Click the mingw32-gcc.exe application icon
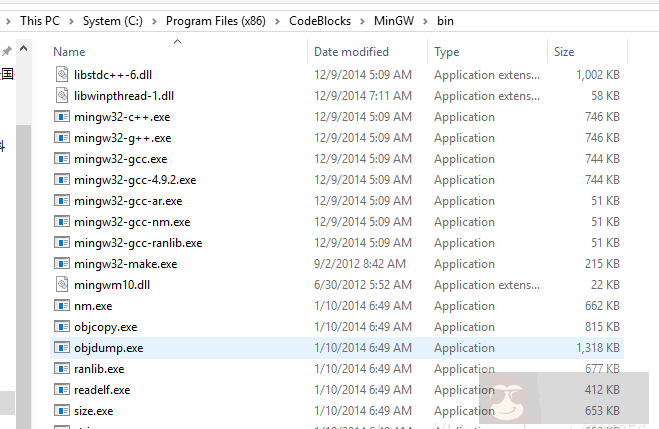Viewport: 659px width, 429px height. (62, 158)
